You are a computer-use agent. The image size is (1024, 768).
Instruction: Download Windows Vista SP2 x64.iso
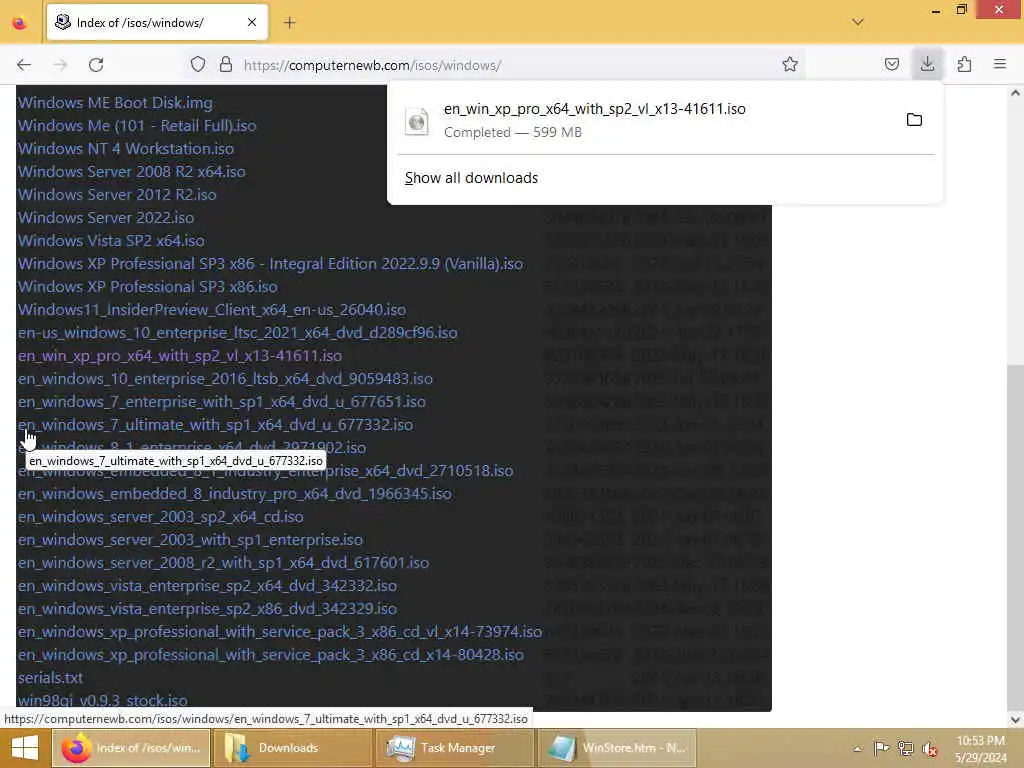[111, 241]
